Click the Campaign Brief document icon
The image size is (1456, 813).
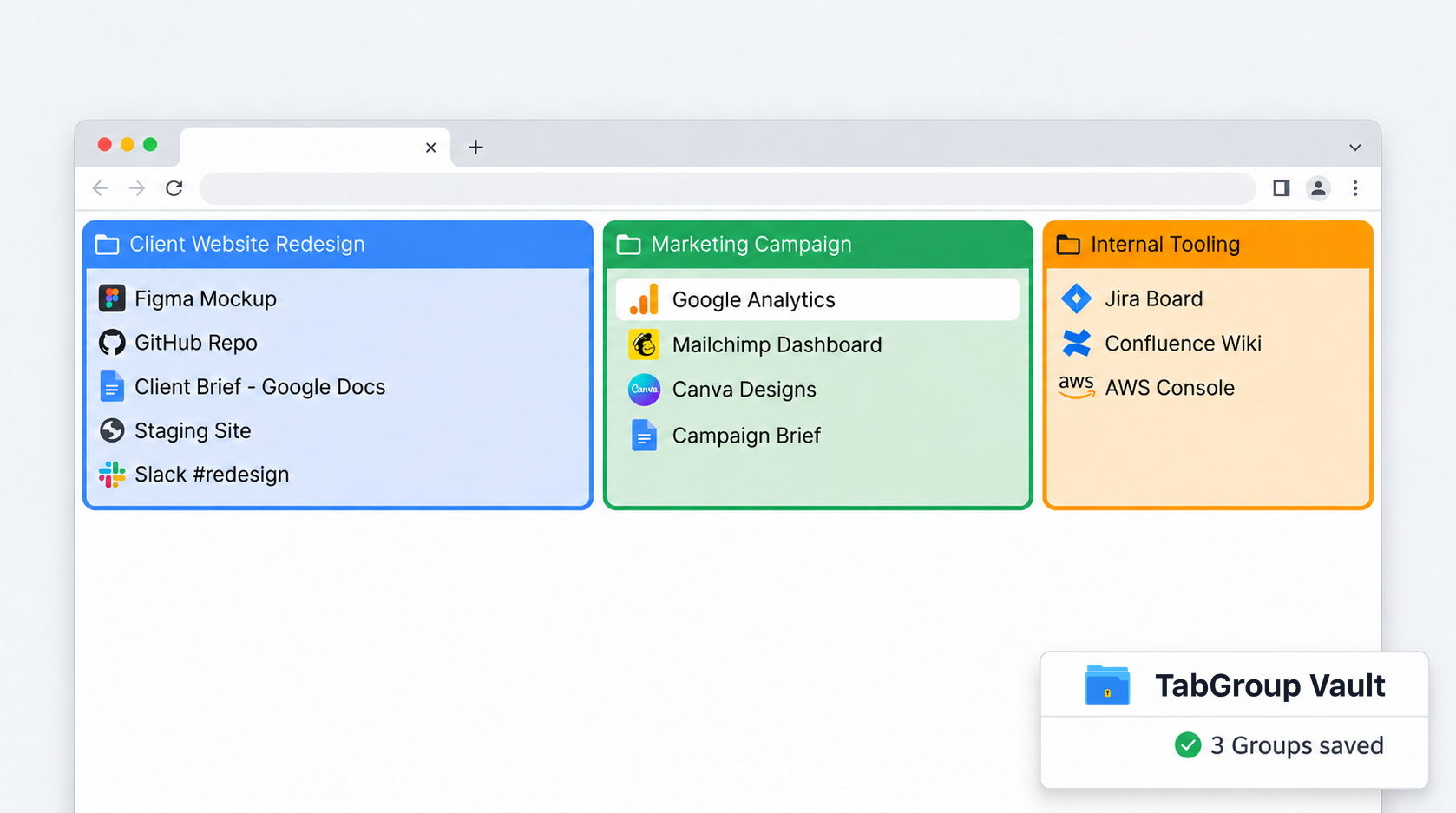644,436
